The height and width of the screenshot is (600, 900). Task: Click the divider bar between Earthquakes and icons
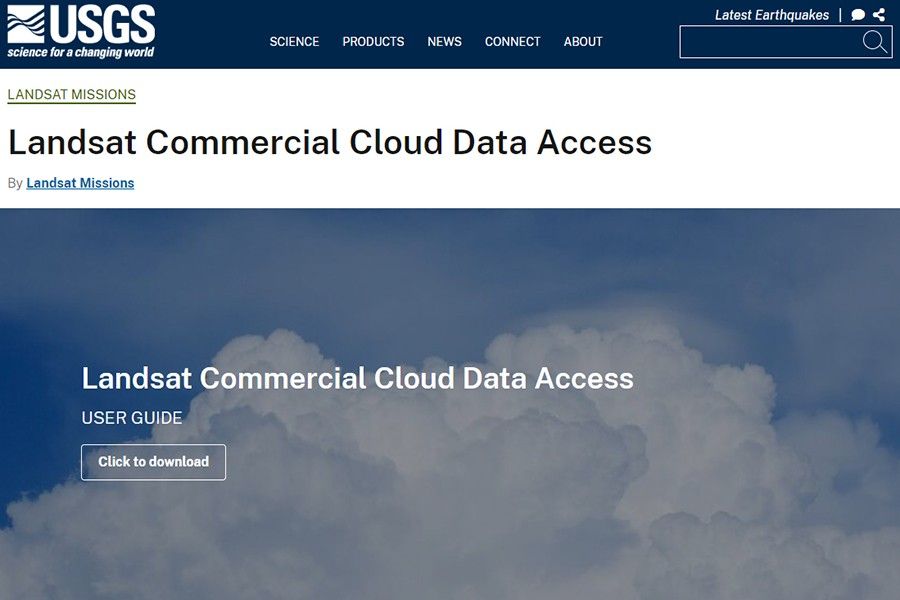(841, 15)
